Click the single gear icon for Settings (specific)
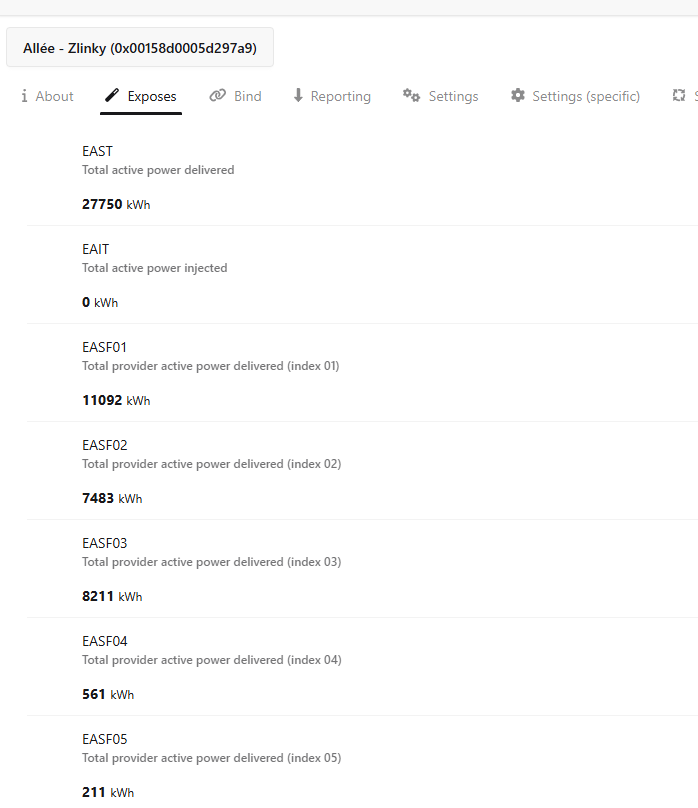 click(x=517, y=96)
